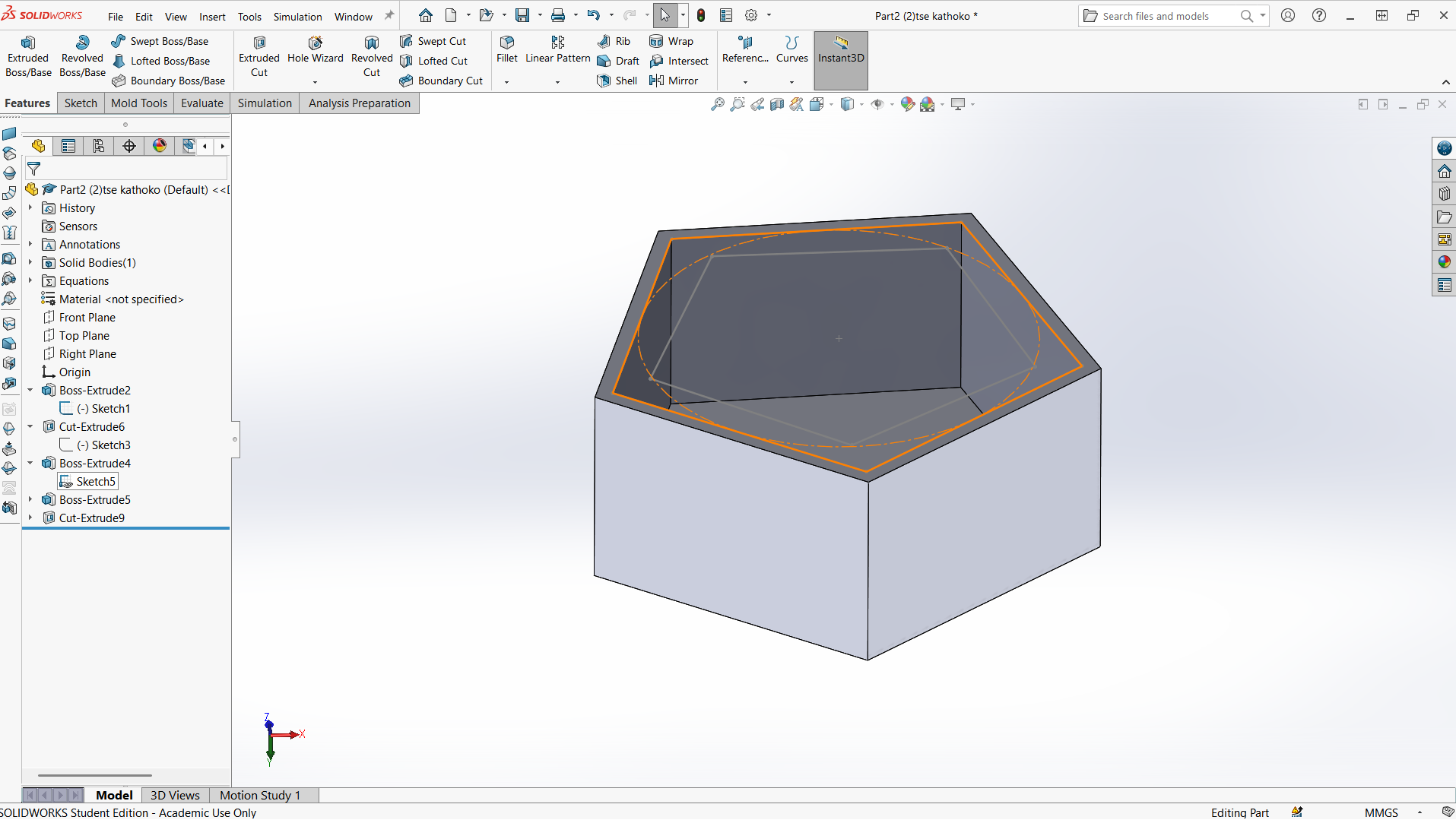Expand the History tree node
Image resolution: width=1456 pixels, height=820 pixels.
30,207
